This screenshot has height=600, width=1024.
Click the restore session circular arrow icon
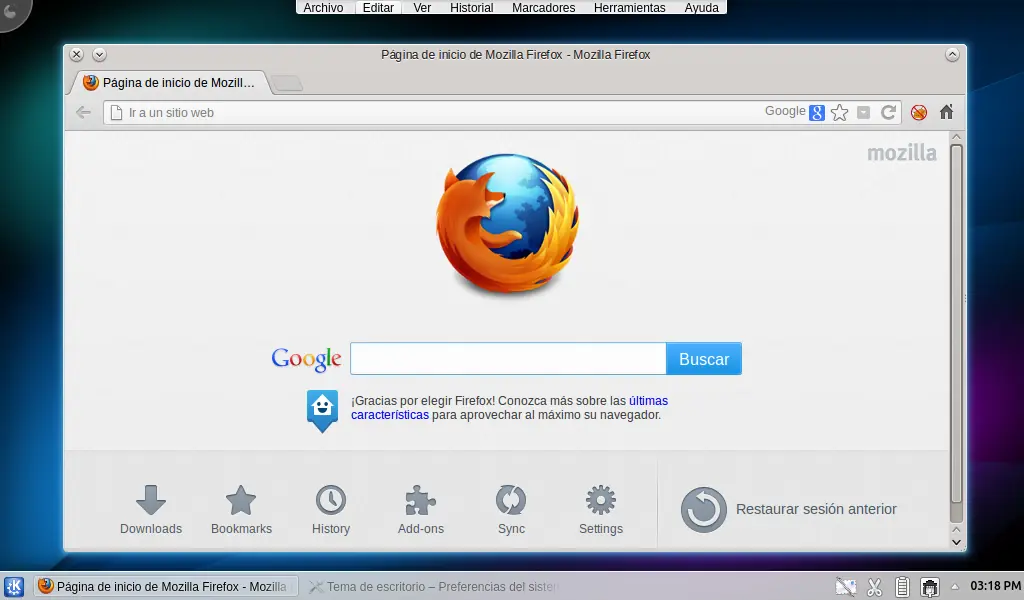pos(703,509)
